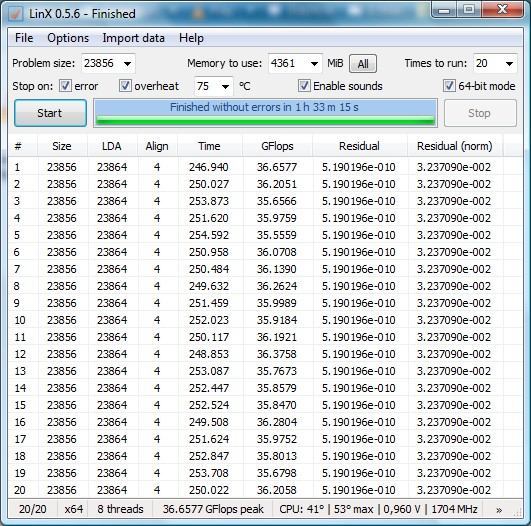Select time value 249.508 in row 16
531x526 pixels.
[209, 422]
